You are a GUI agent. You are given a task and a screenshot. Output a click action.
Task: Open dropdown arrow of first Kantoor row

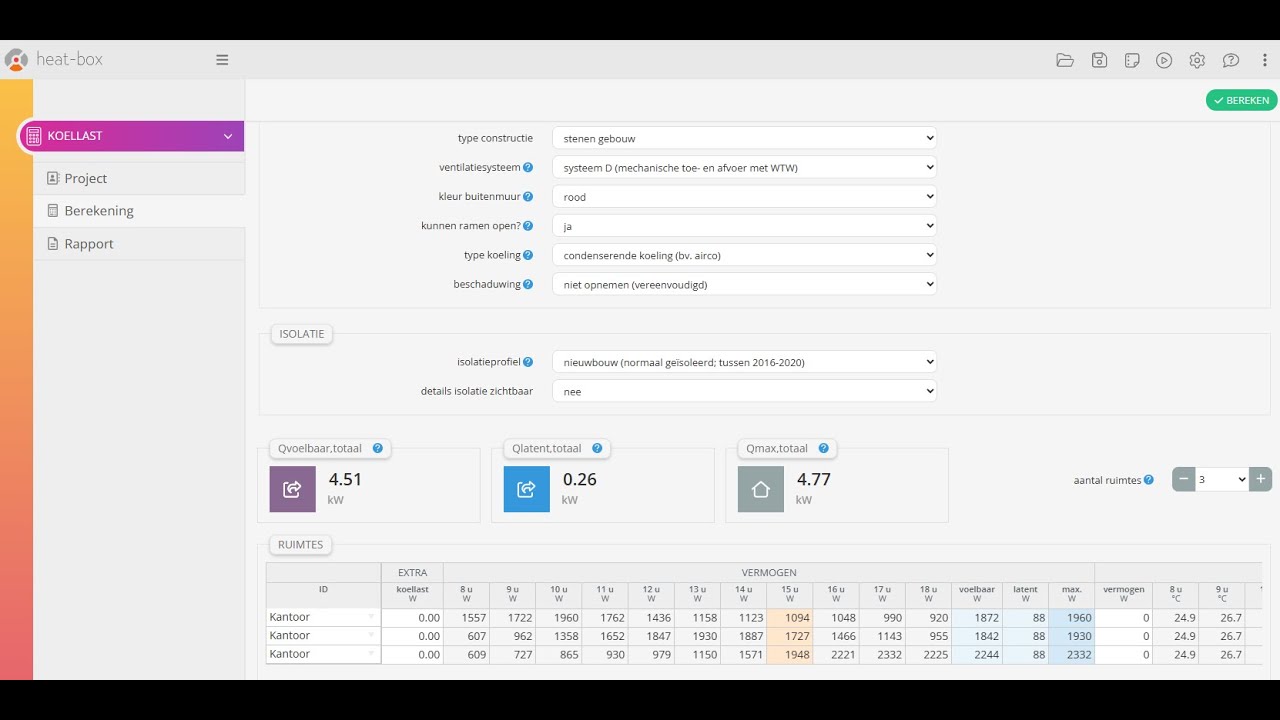(371, 617)
